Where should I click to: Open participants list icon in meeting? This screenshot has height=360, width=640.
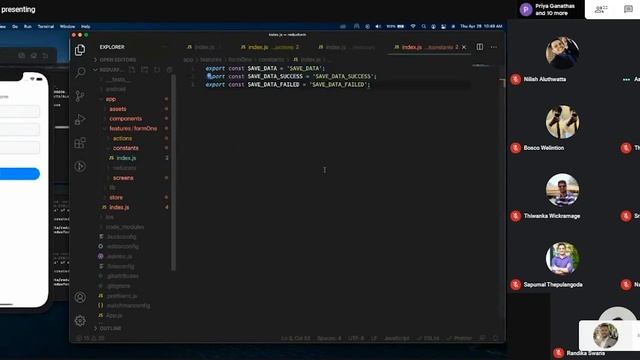coord(600,9)
